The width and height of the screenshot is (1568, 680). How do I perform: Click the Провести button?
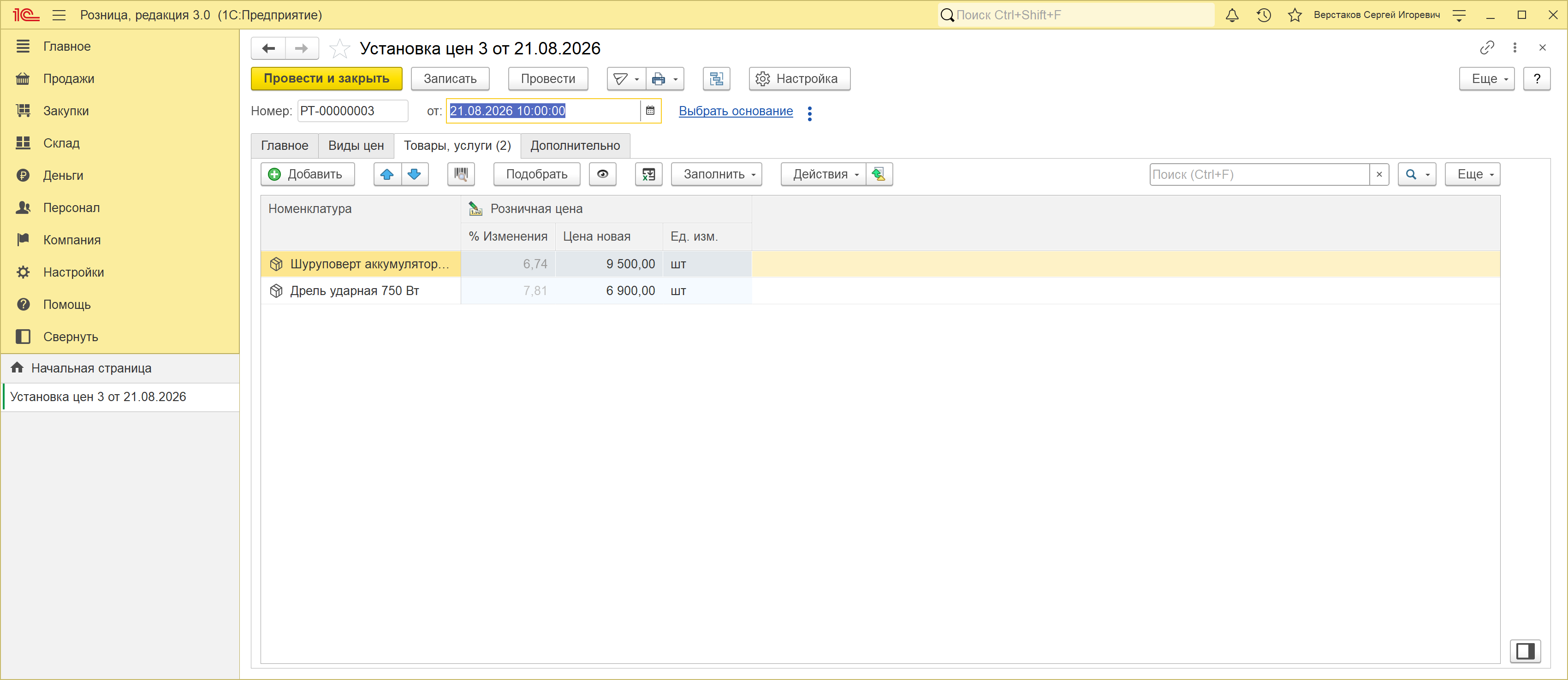548,78
